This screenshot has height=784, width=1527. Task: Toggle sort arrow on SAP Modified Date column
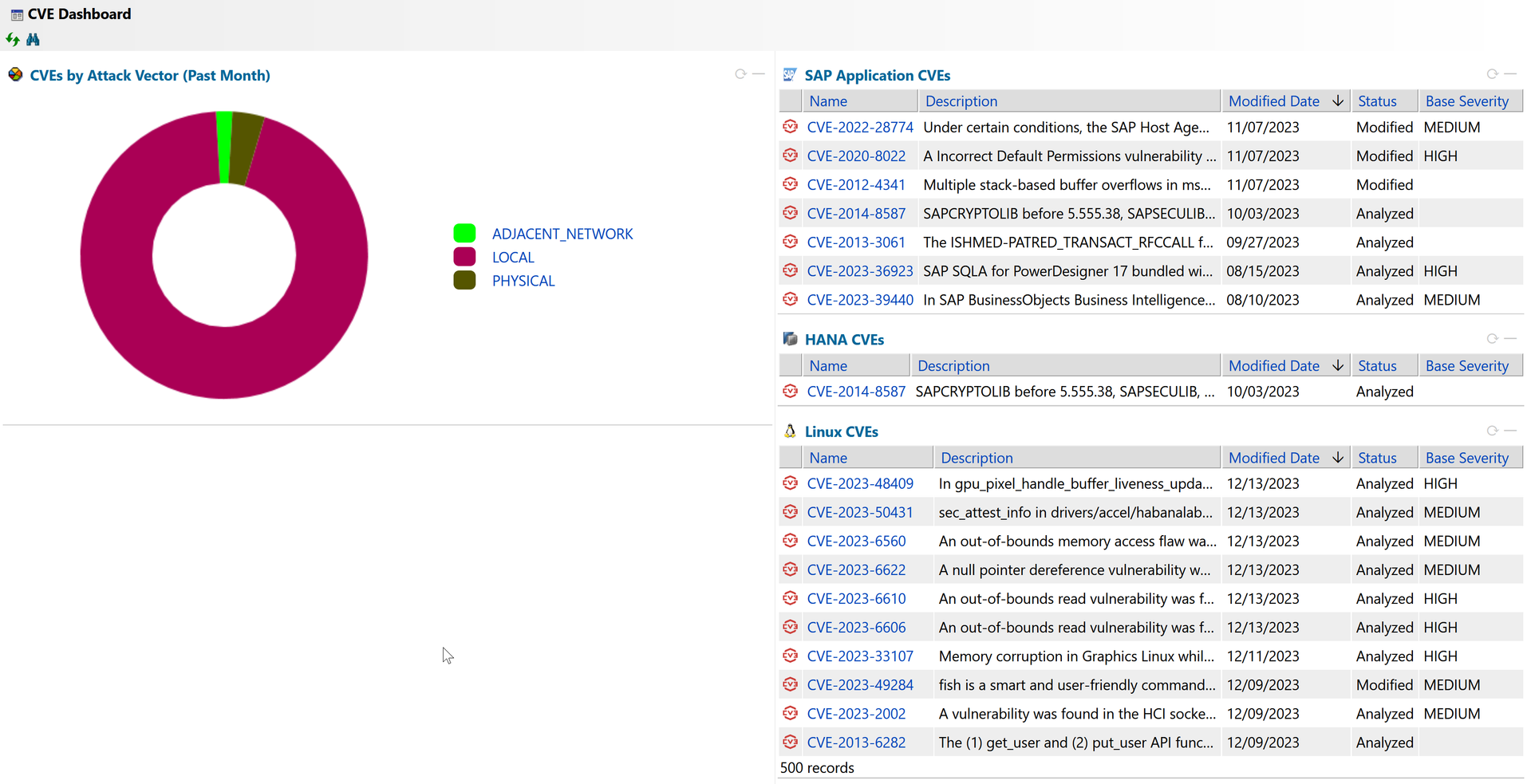(x=1338, y=101)
